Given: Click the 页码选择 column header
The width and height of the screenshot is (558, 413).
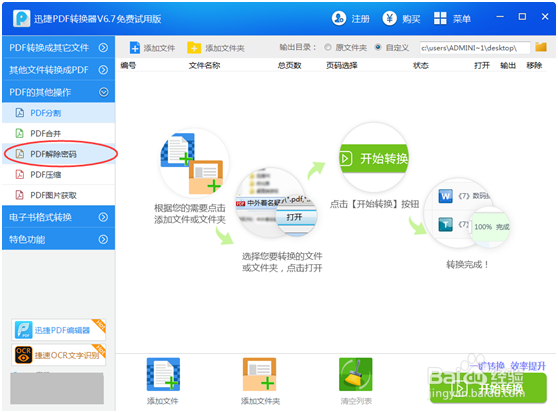Looking at the screenshot, I should click(342, 65).
